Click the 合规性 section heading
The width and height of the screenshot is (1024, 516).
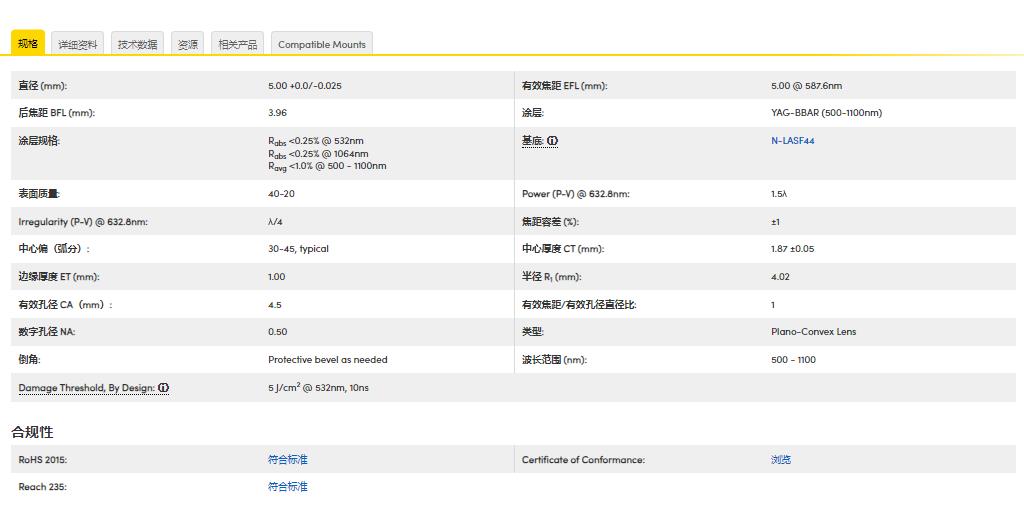(x=32, y=432)
